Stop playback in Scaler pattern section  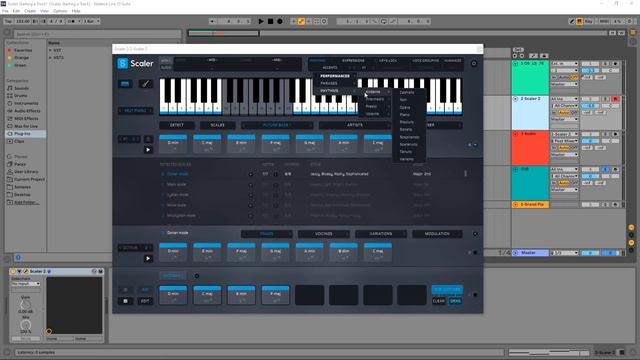click(x=125, y=301)
